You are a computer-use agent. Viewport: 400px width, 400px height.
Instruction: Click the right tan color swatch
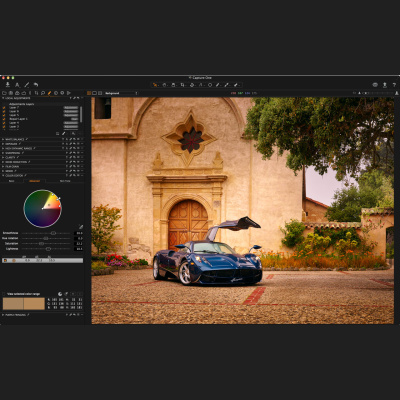tap(34, 304)
